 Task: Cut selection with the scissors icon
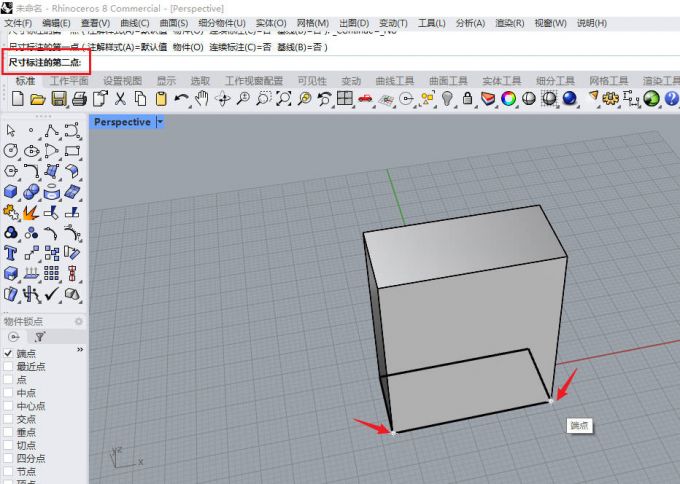120,99
